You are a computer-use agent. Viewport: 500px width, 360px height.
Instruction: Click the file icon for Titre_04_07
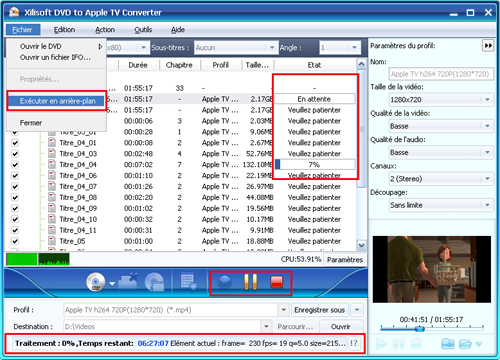(52, 186)
